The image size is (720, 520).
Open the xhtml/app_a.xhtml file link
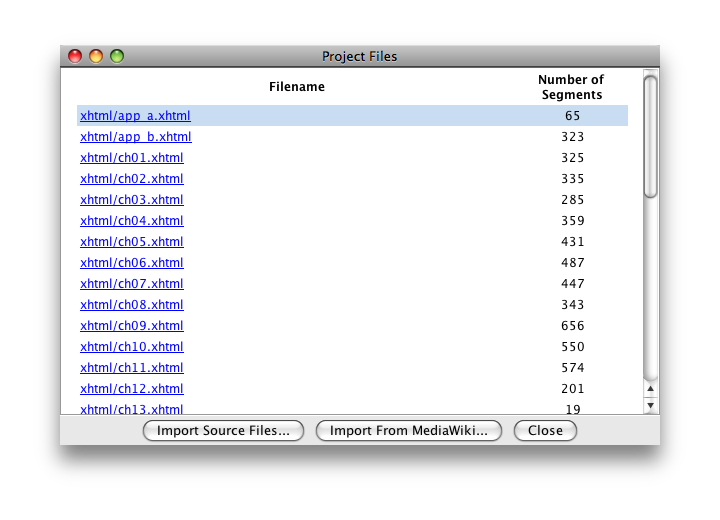[135, 116]
